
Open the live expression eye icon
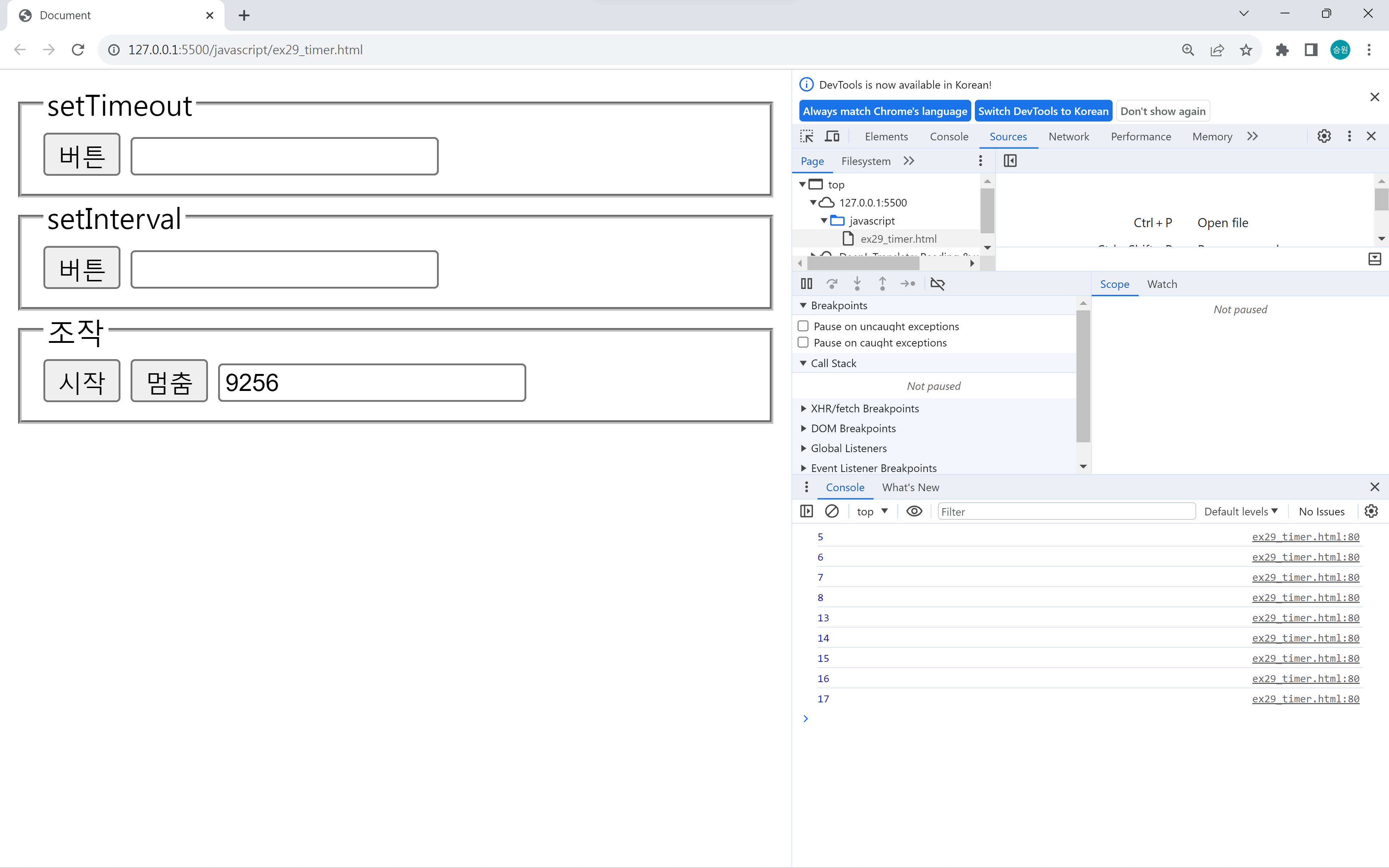click(x=914, y=511)
